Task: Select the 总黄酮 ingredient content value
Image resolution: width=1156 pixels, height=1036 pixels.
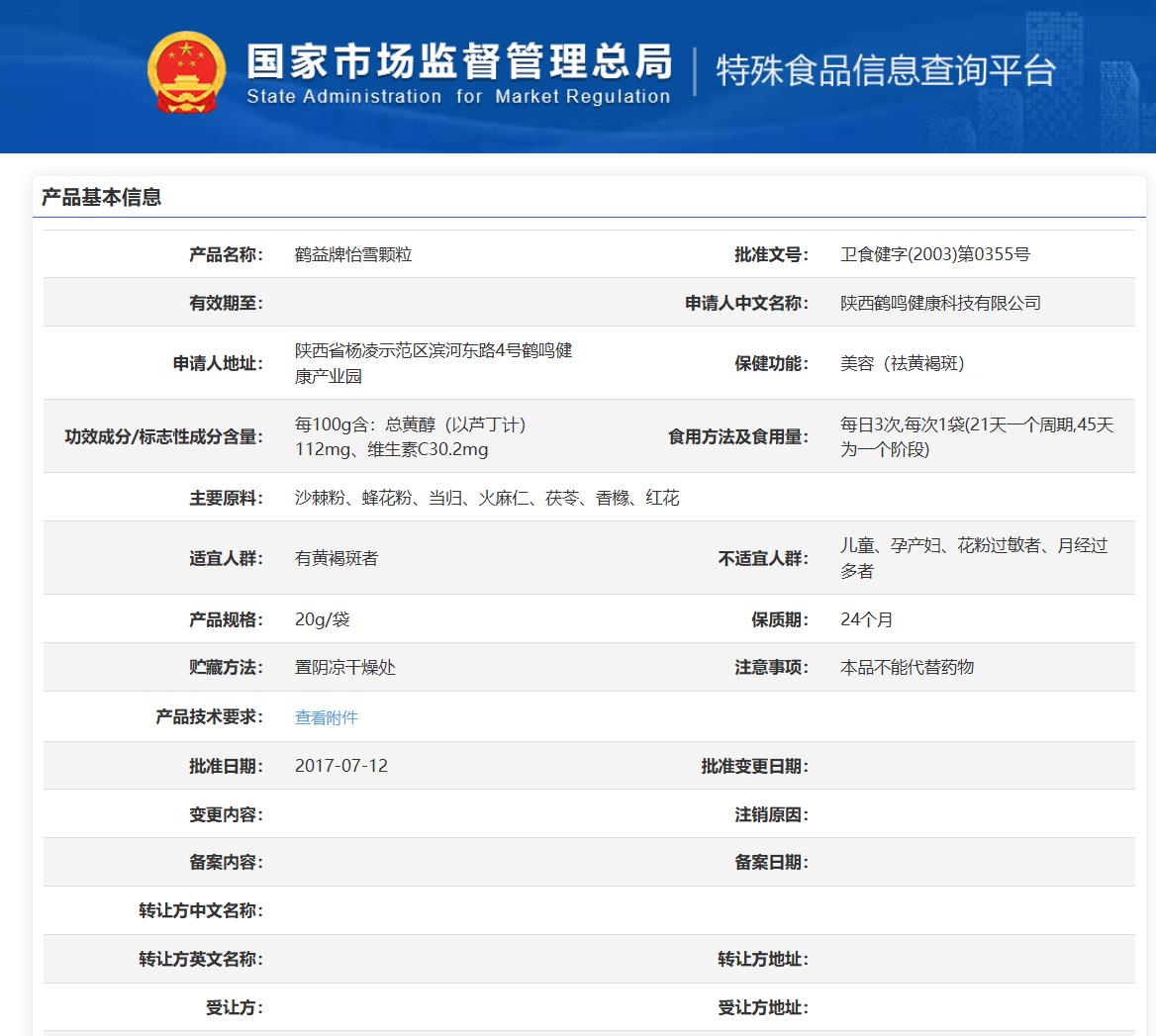Action: click(x=410, y=437)
